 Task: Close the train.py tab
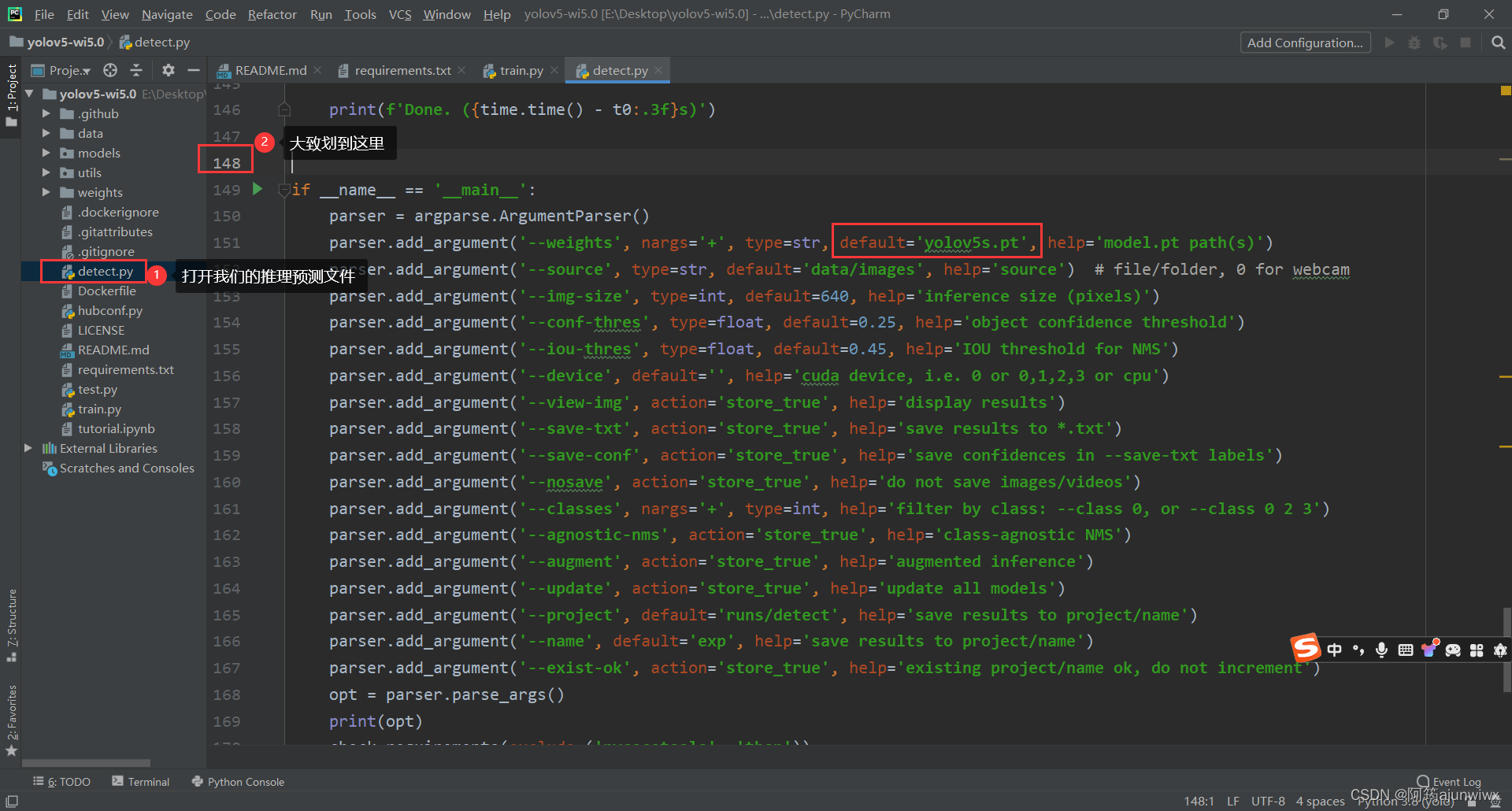(x=554, y=70)
